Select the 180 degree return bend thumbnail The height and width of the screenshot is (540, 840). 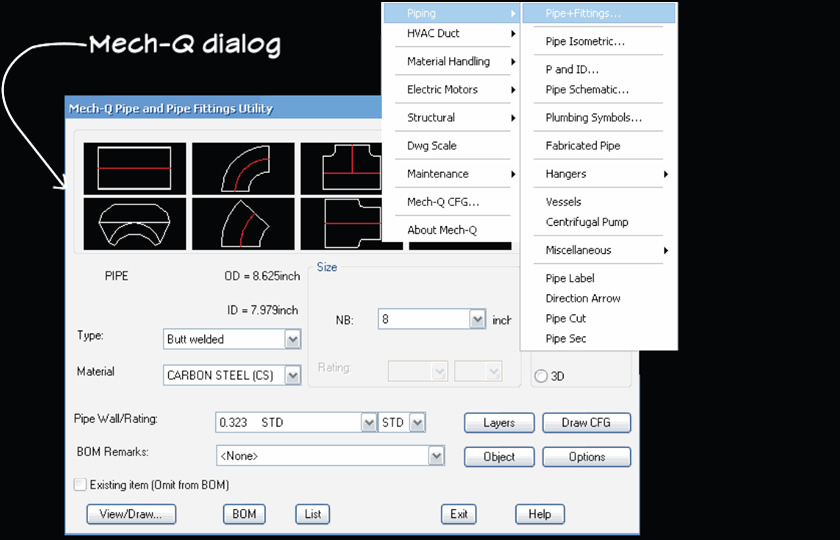pos(134,223)
